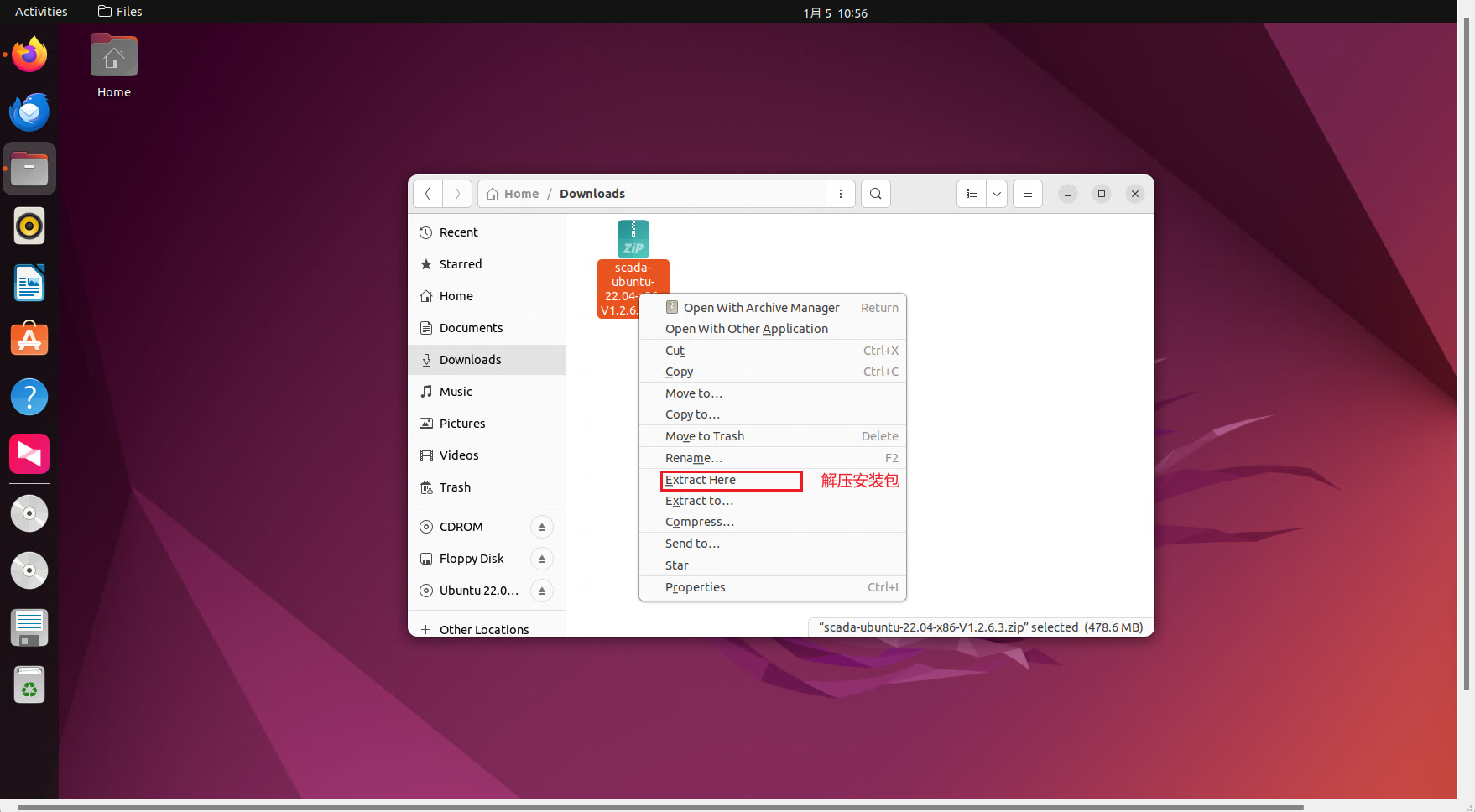Open Ubuntu Software from the dock
Image resolution: width=1475 pixels, height=812 pixels.
[29, 340]
